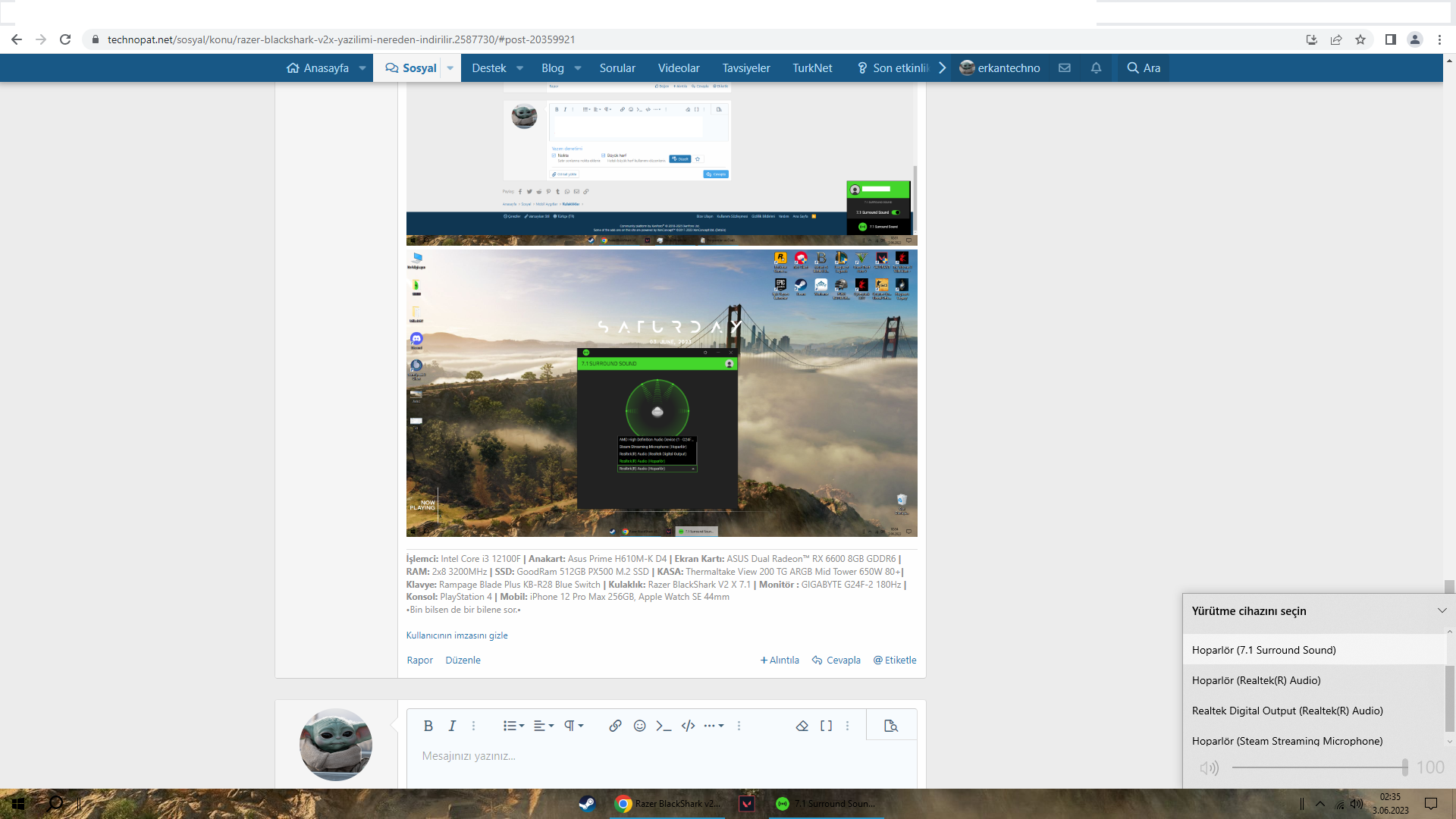This screenshot has width=1456, height=819.
Task: Expand the text alignment dropdown
Action: tap(544, 726)
